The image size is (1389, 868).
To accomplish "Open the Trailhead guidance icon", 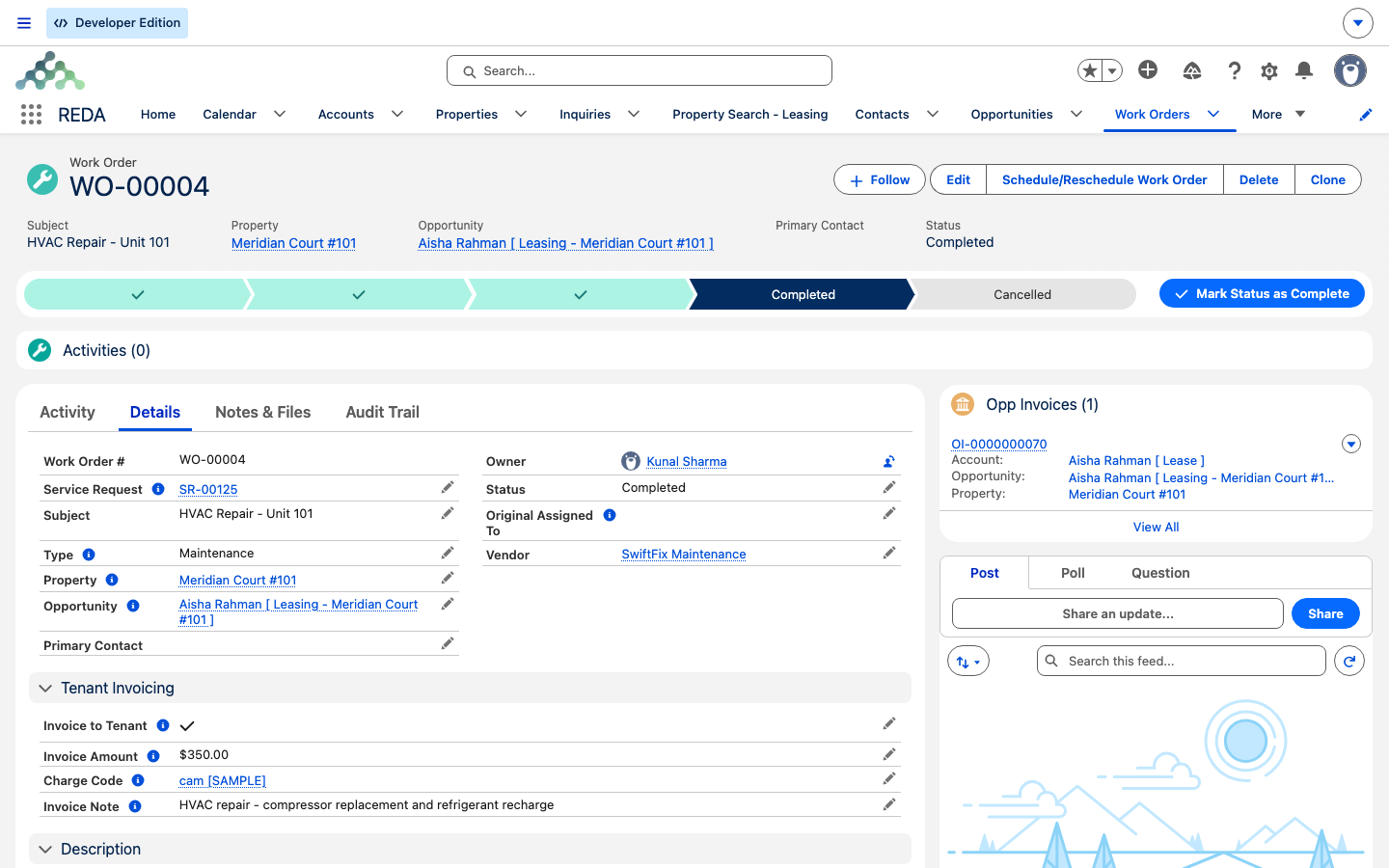I will tap(1192, 70).
